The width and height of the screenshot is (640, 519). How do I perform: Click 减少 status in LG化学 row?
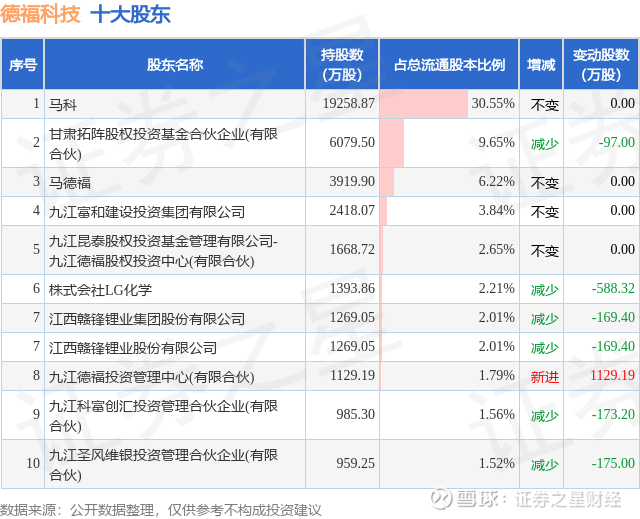pos(544,290)
